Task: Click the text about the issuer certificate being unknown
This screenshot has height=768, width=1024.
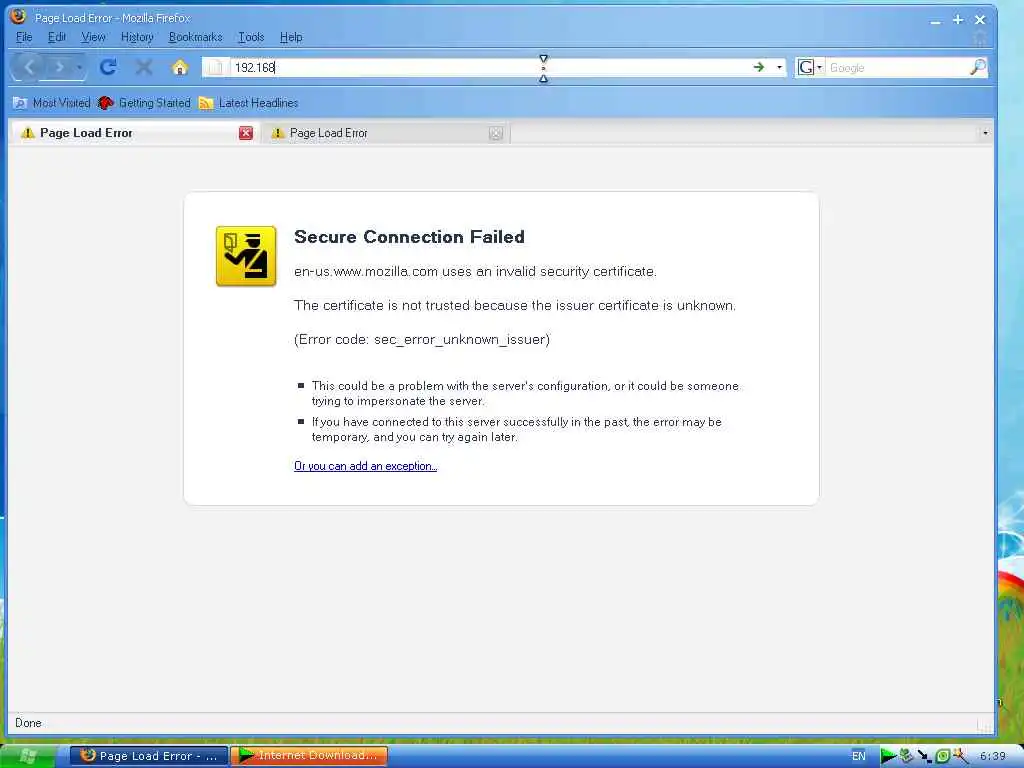Action: point(515,306)
